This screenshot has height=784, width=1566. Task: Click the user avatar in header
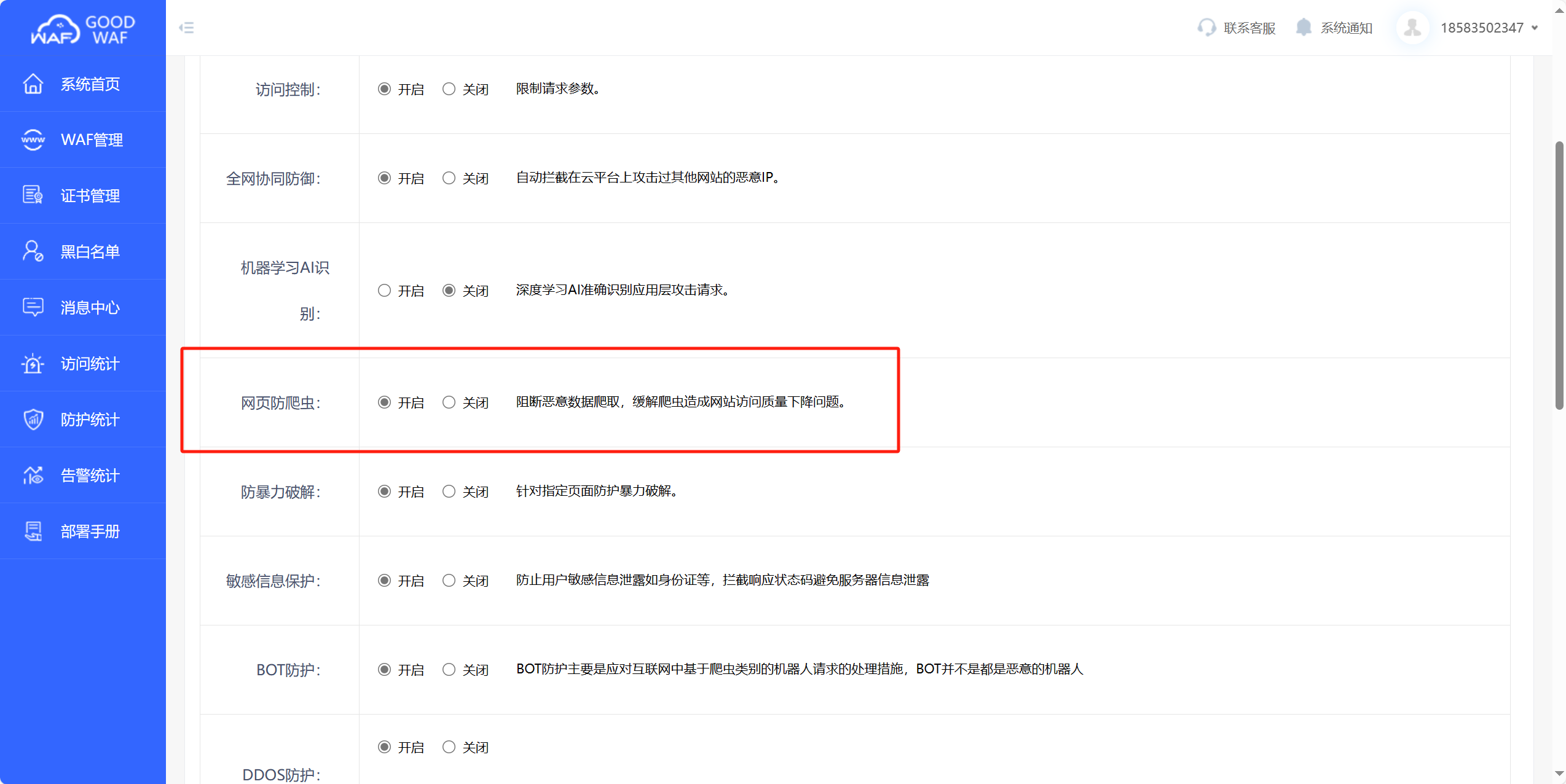(1412, 28)
